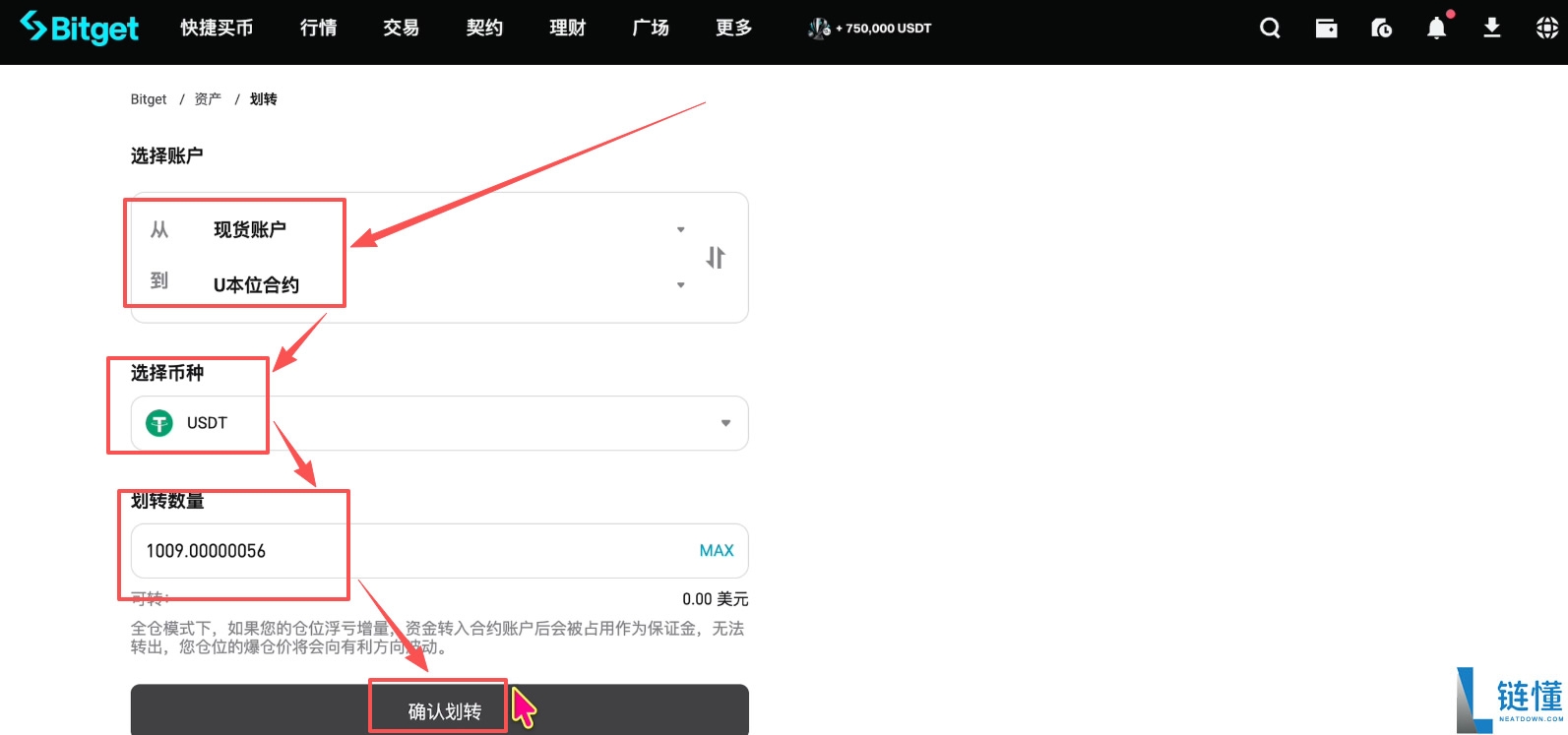This screenshot has width=1568, height=735.
Task: Open the orders history icon
Action: (1381, 28)
